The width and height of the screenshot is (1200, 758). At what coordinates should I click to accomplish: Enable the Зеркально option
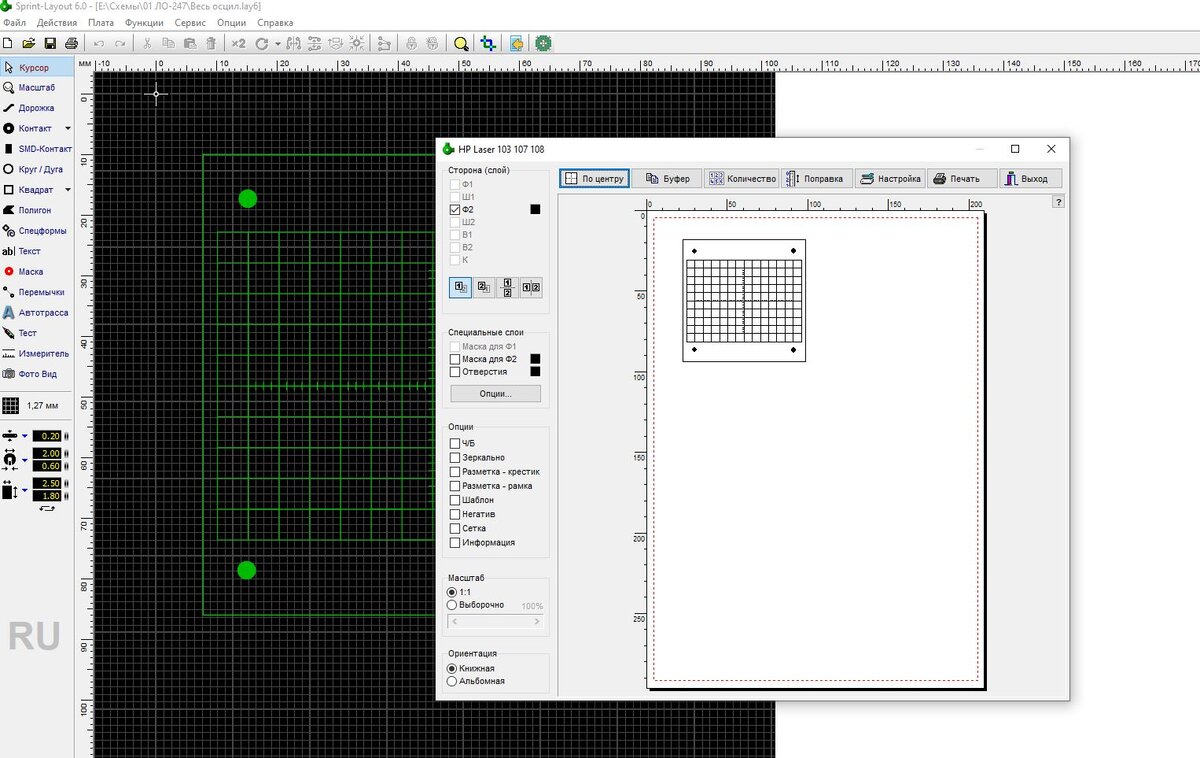coord(456,457)
